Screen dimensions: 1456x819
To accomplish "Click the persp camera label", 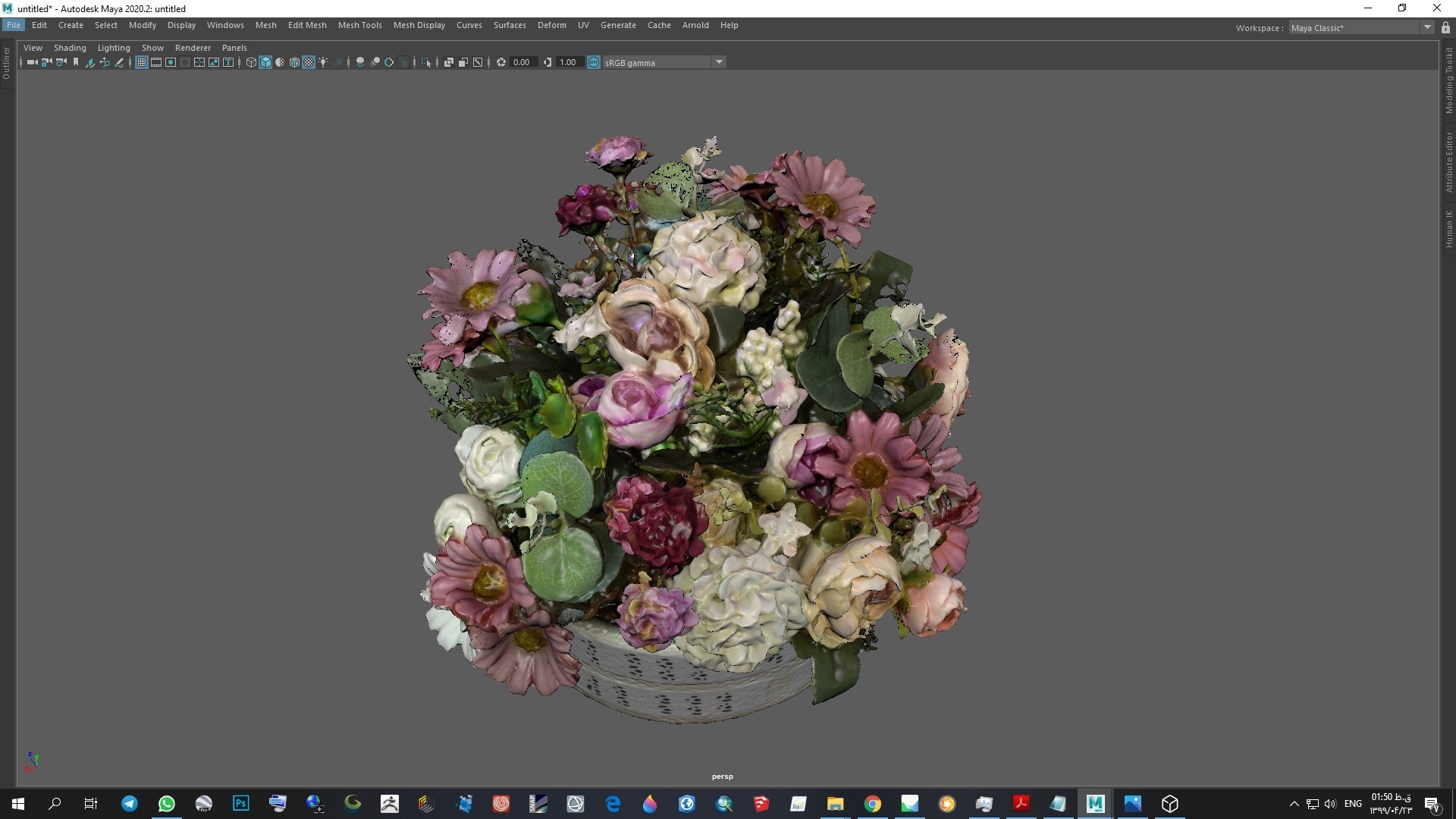I will (722, 776).
